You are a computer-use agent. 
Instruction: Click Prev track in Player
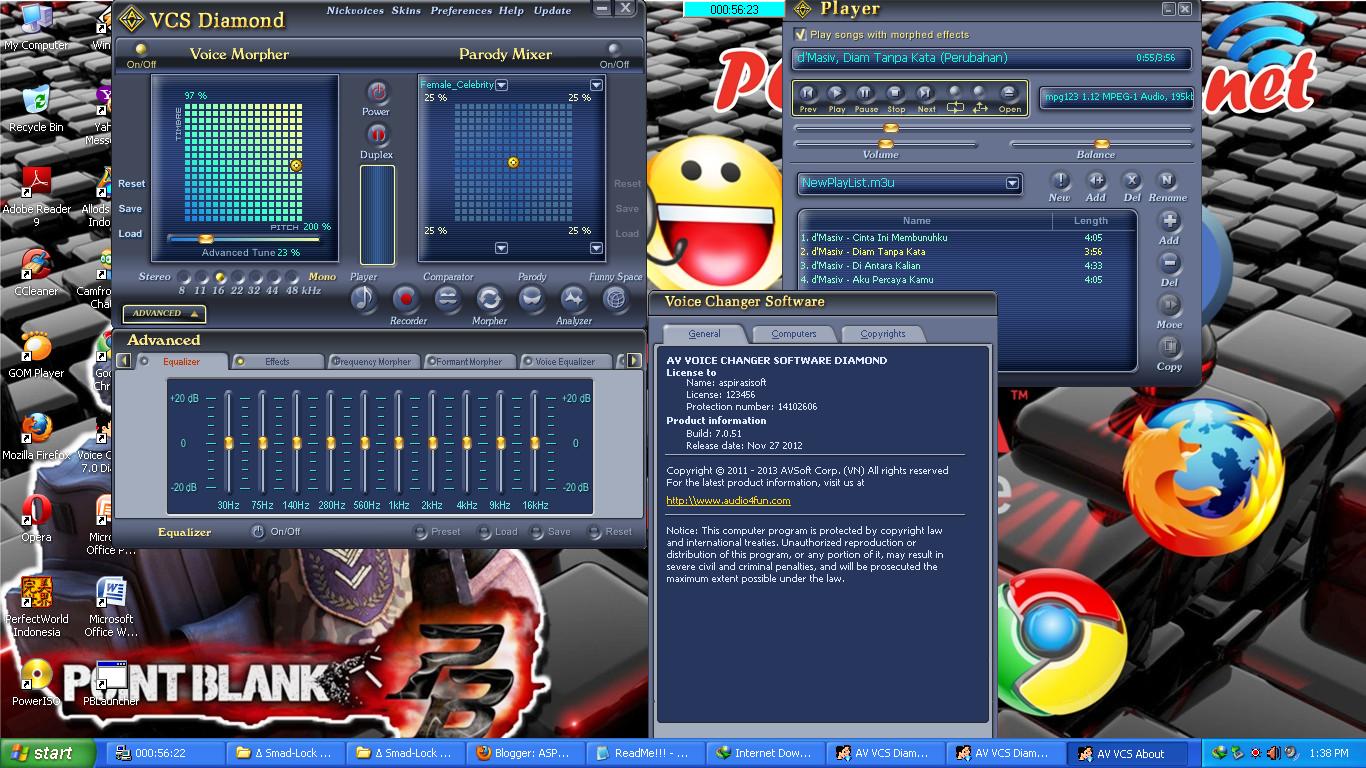pos(807,93)
